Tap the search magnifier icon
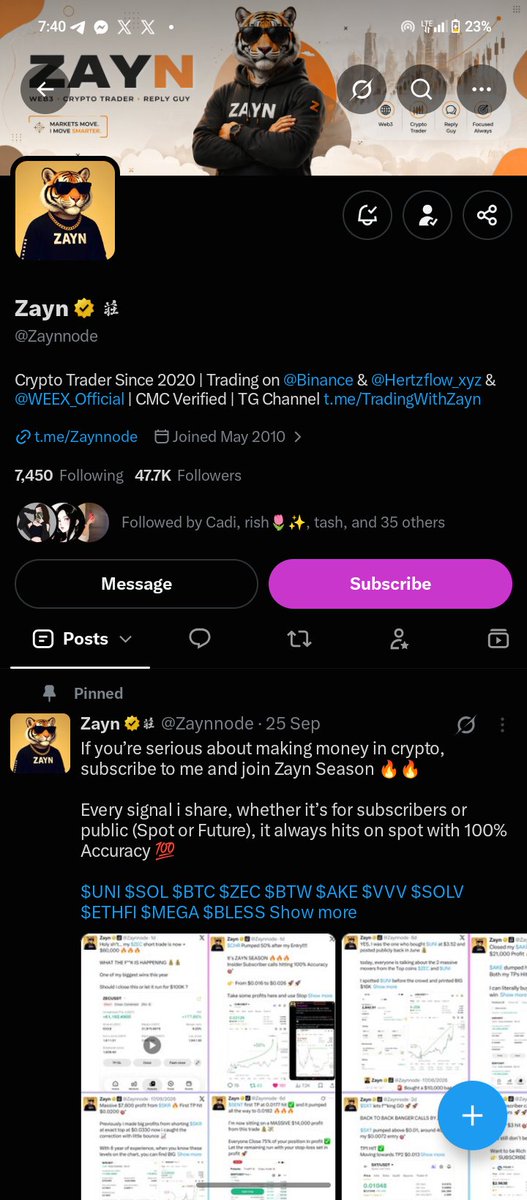Screen dimensions: 527x1200 pyautogui.click(x=421, y=89)
